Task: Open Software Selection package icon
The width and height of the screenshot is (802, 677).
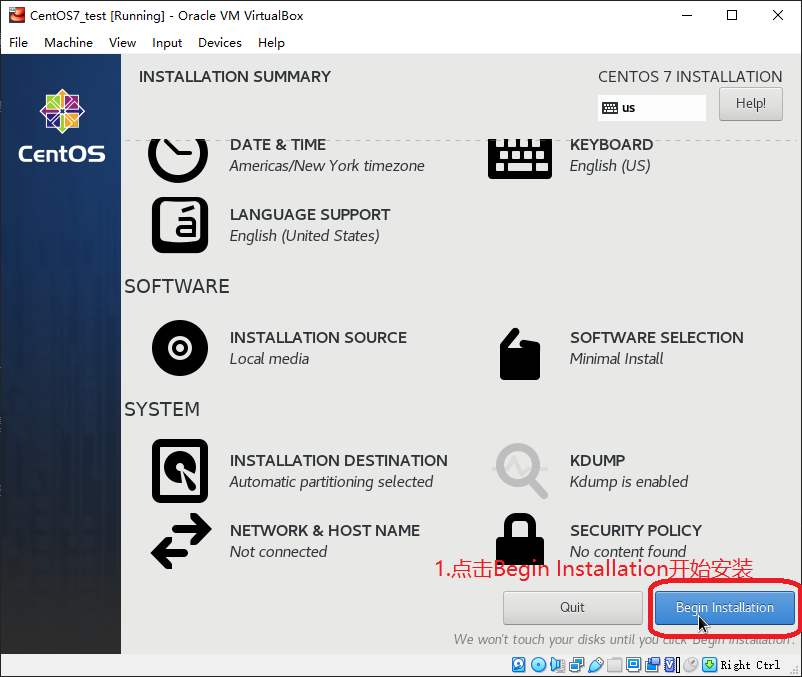Action: [520, 354]
